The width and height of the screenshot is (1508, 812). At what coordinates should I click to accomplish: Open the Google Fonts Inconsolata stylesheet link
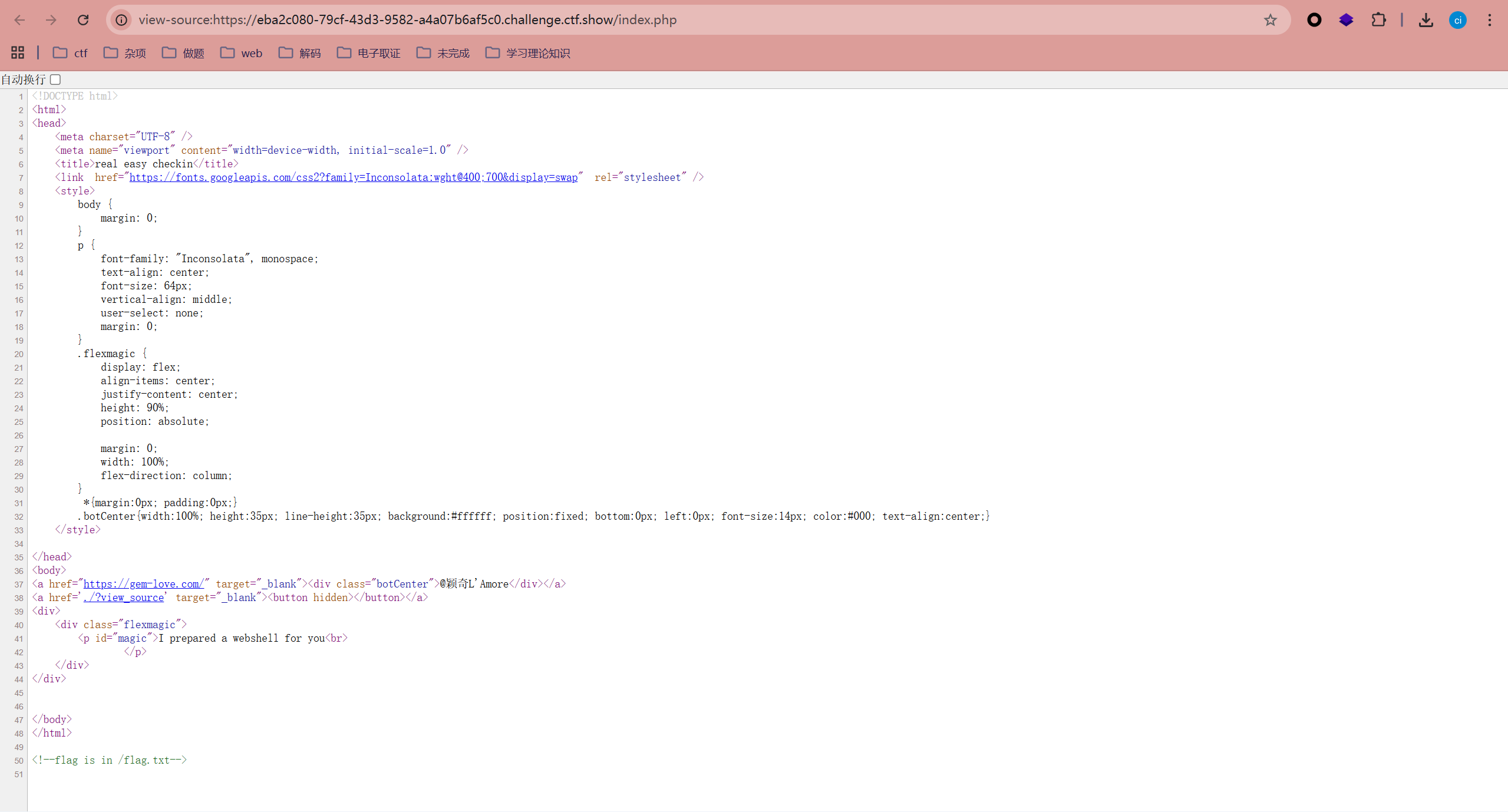(353, 177)
